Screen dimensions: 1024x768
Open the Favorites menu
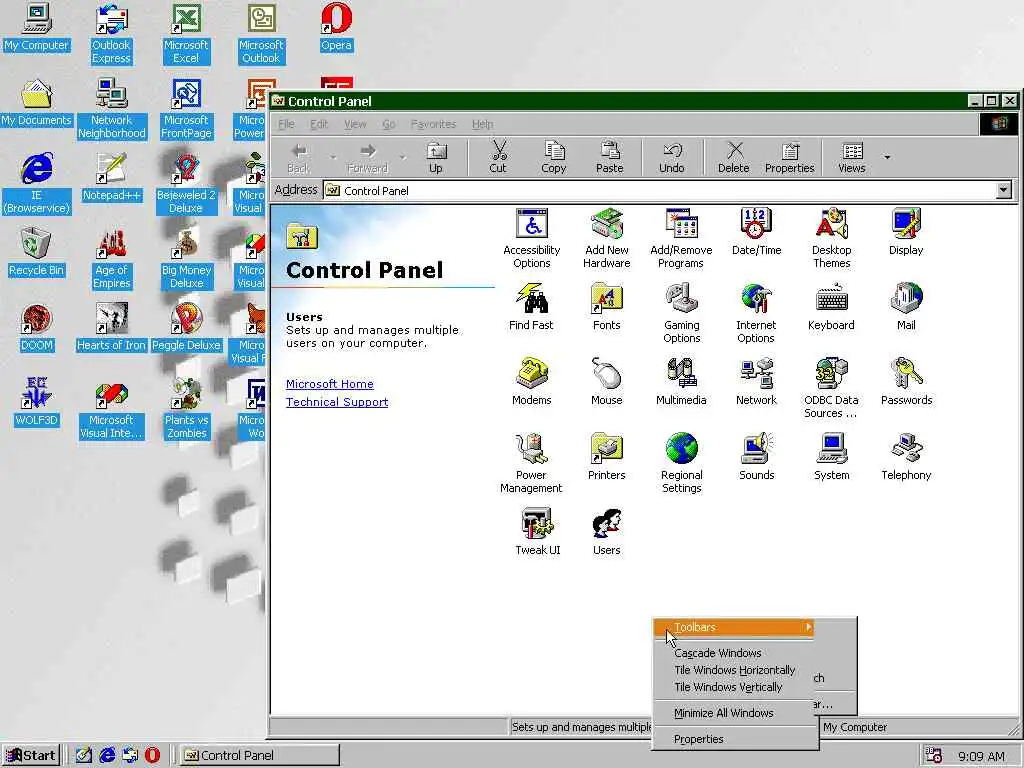tap(433, 124)
